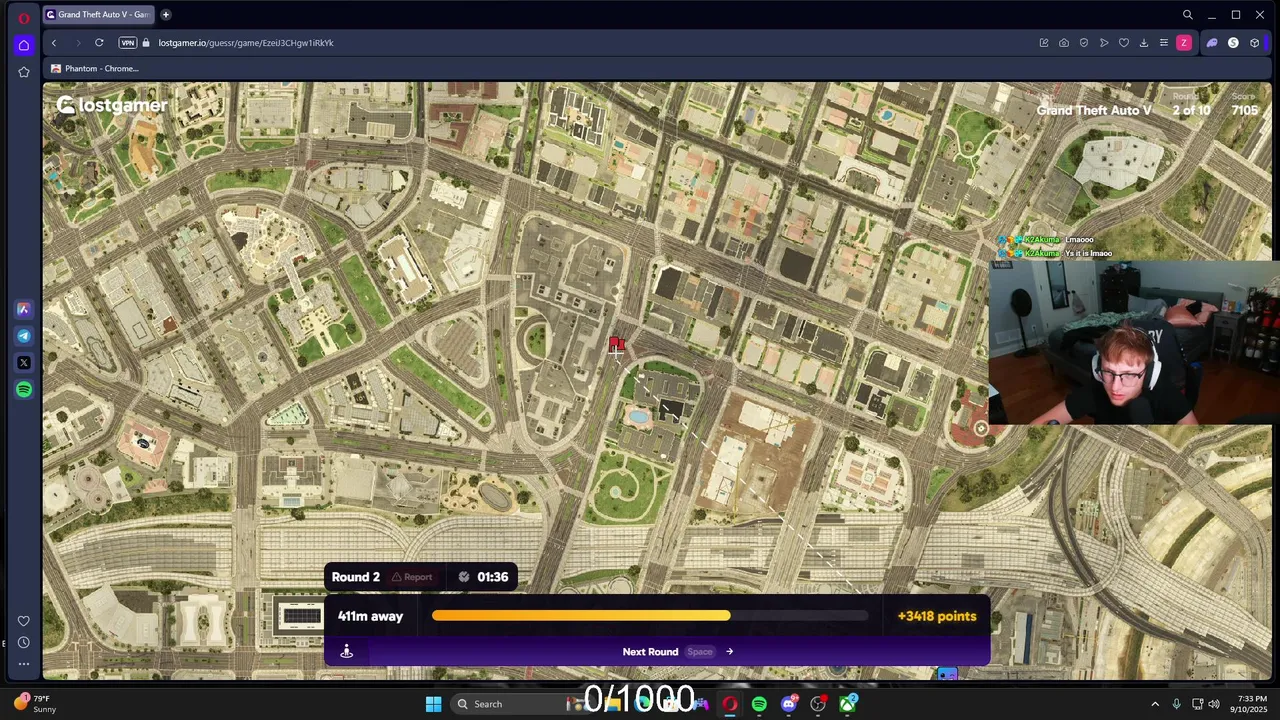Click the white S extension icon
Screen dimensions: 1280x720
pyautogui.click(x=1233, y=43)
